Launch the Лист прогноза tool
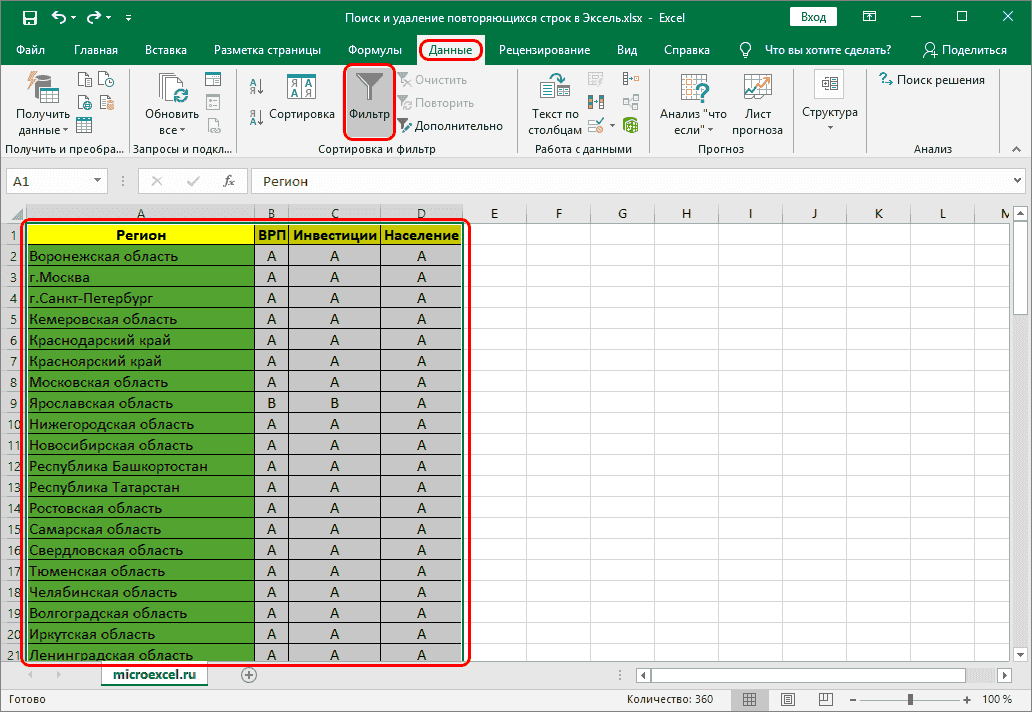Screen dimensions: 1032x712 [757, 98]
